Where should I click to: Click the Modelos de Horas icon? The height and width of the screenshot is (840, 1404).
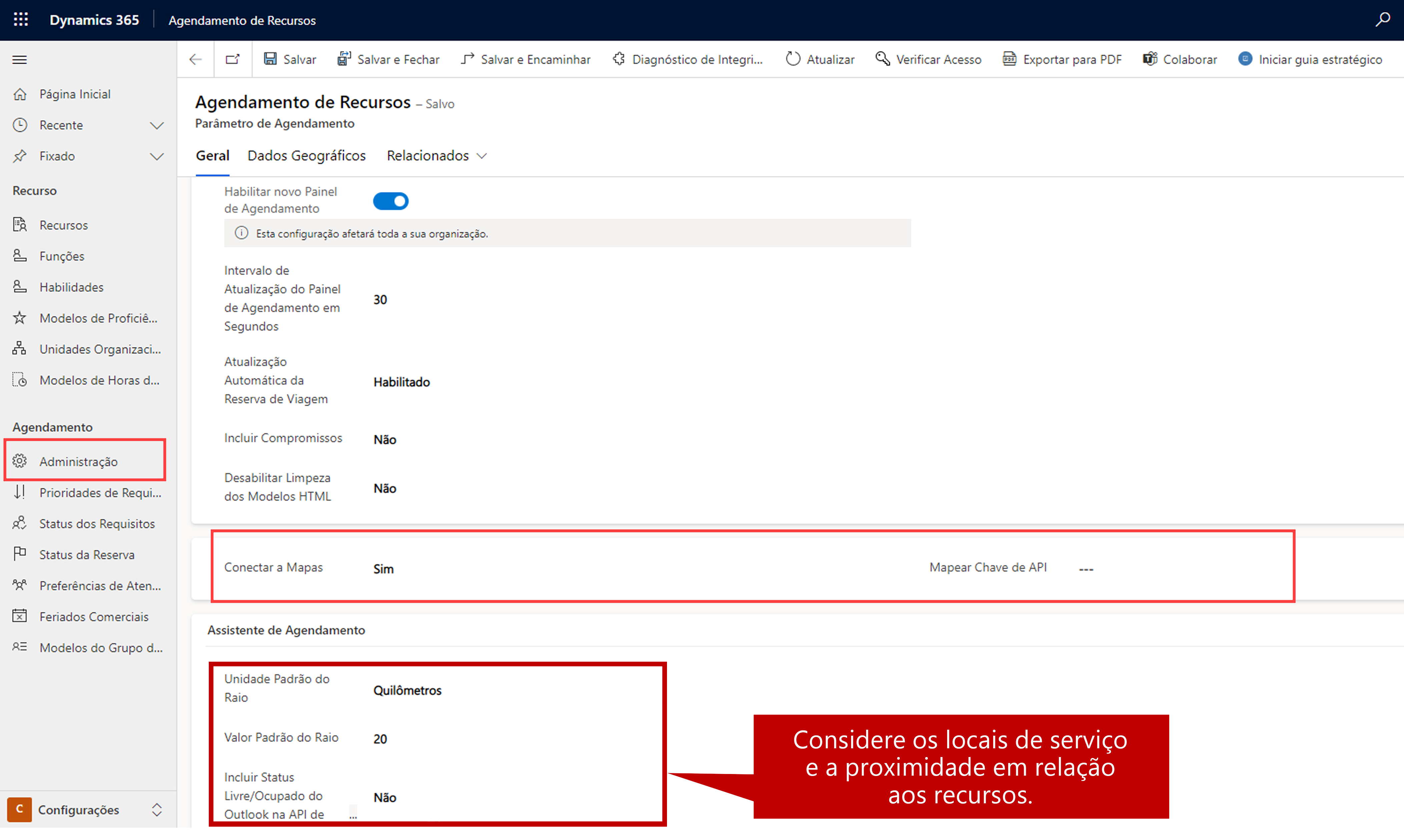click(x=20, y=380)
